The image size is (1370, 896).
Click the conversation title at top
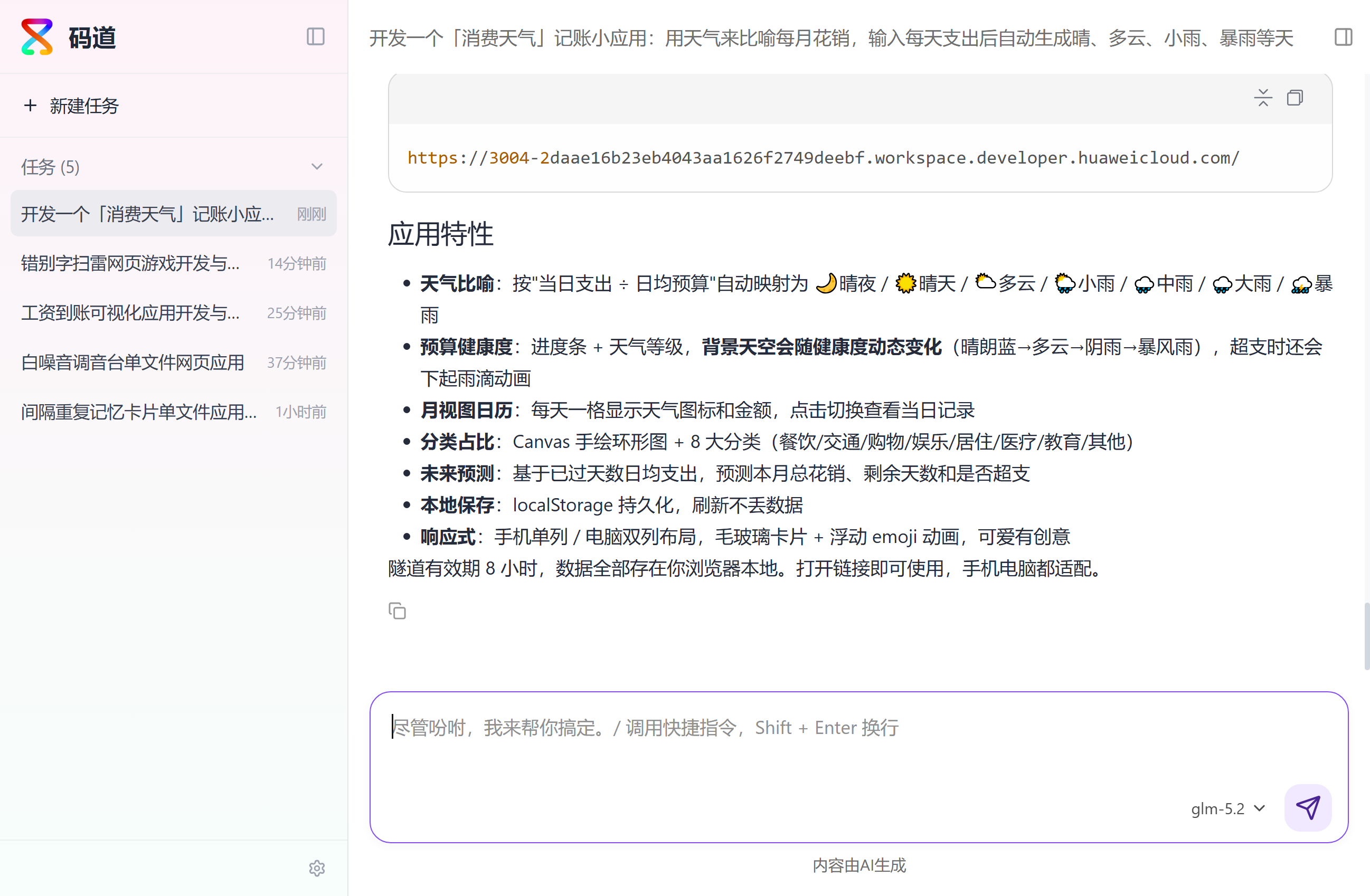(831, 38)
